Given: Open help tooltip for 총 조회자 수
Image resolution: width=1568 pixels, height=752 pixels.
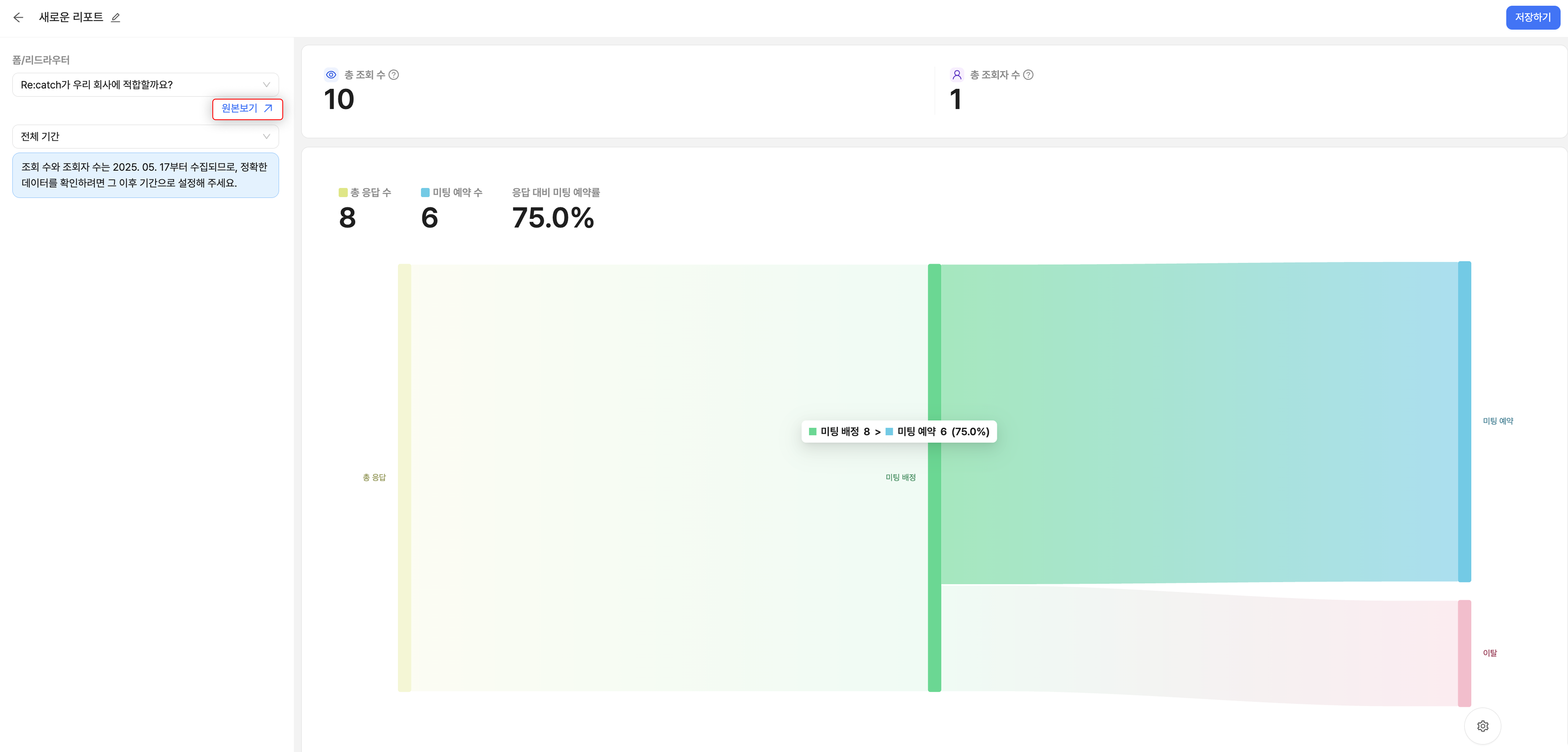Looking at the screenshot, I should pos(1028,75).
